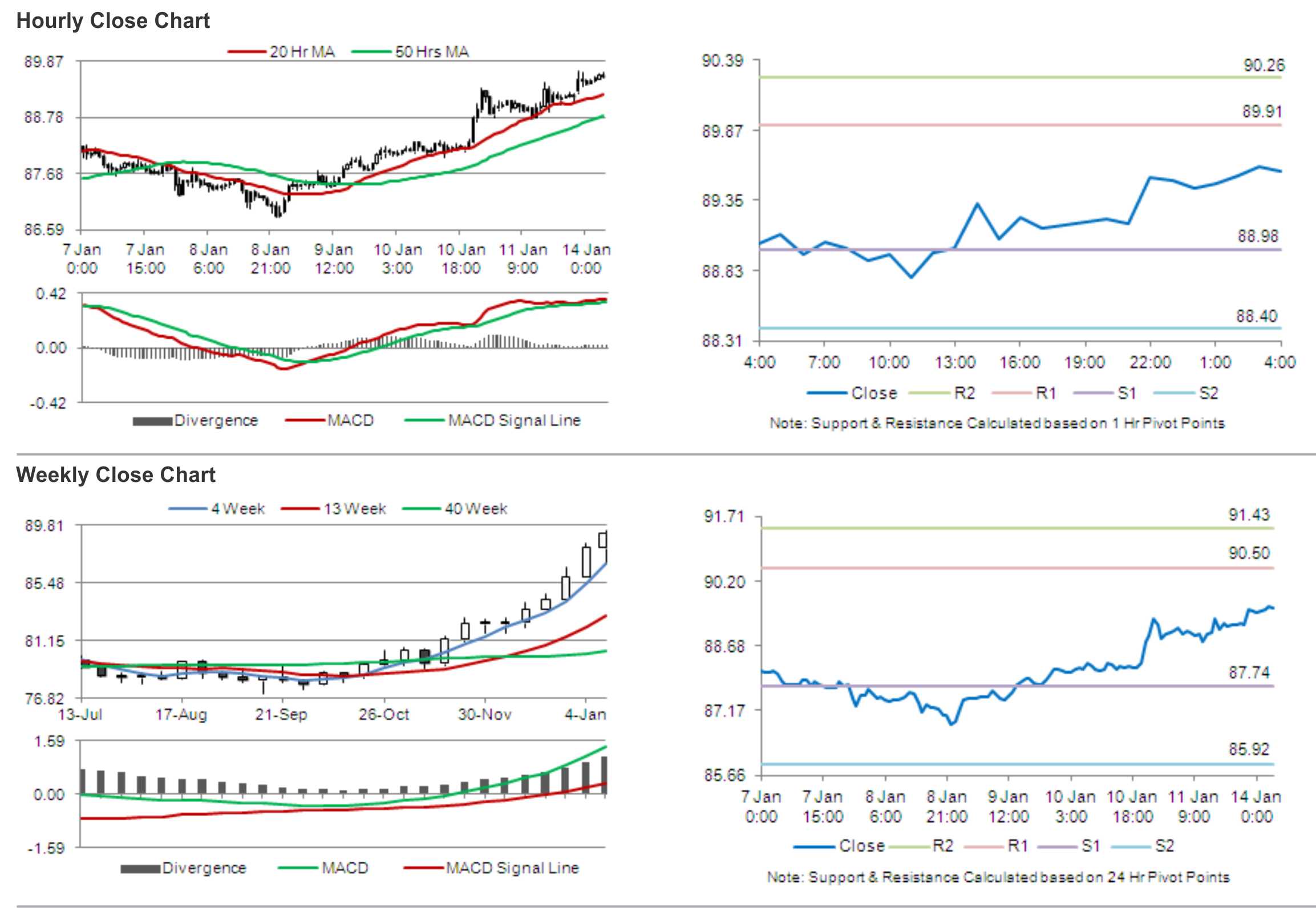Click the 90.20 axis label
This screenshot has height=908, width=1316.
pyautogui.click(x=724, y=582)
